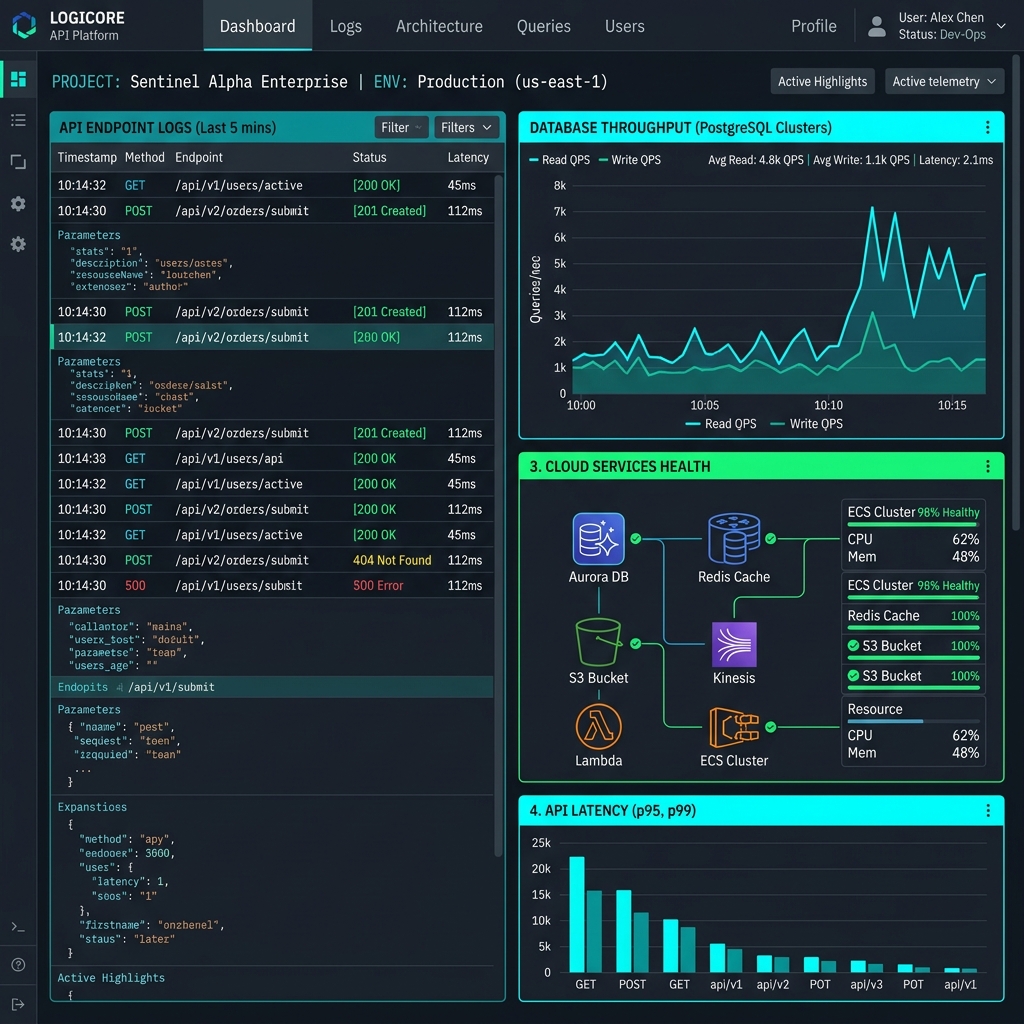Click the page's main vertical scrollbar
The width and height of the screenshot is (1024, 1024).
[x=1016, y=293]
